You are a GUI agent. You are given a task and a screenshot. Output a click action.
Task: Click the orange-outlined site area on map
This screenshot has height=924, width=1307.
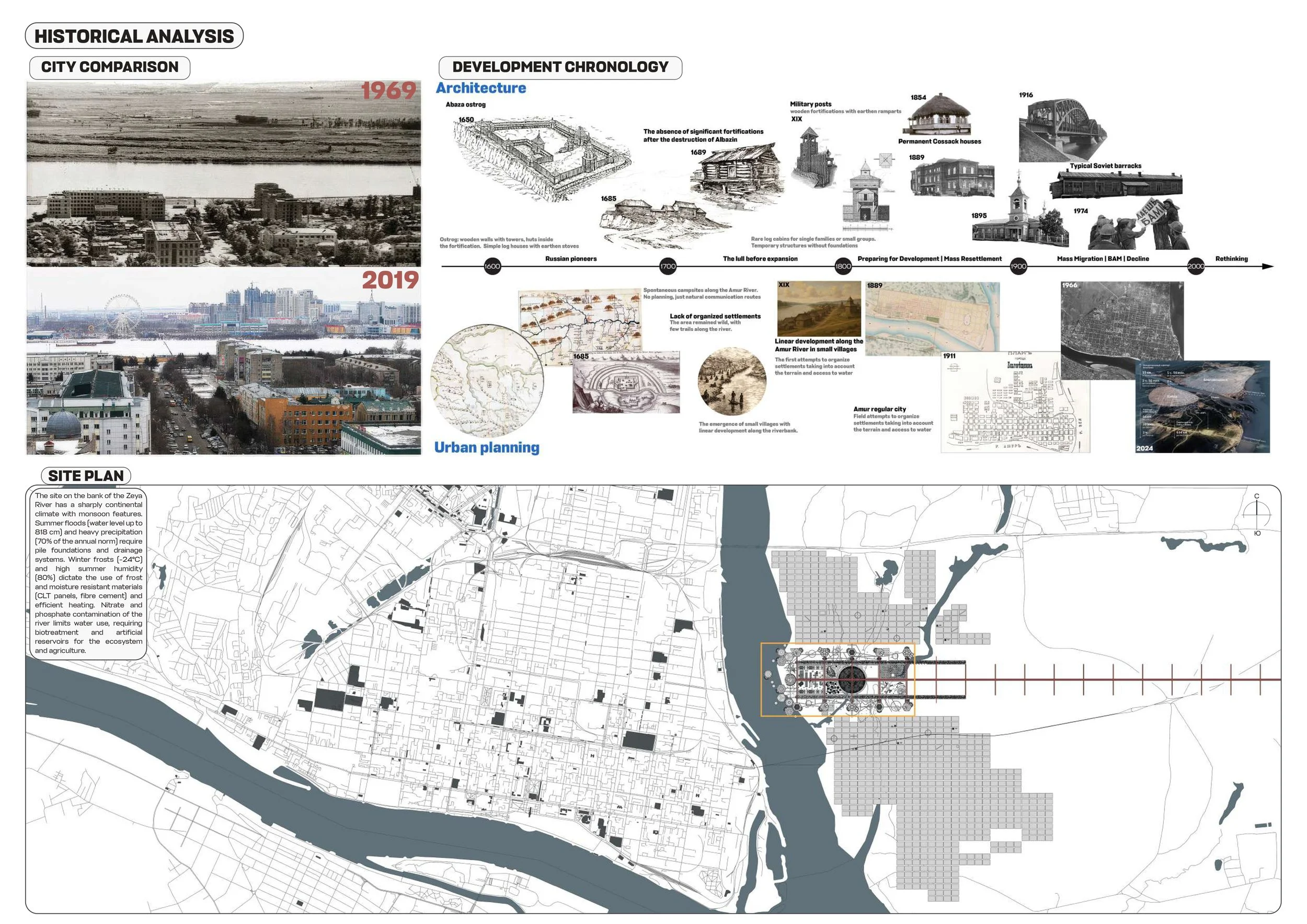pyautogui.click(x=838, y=679)
